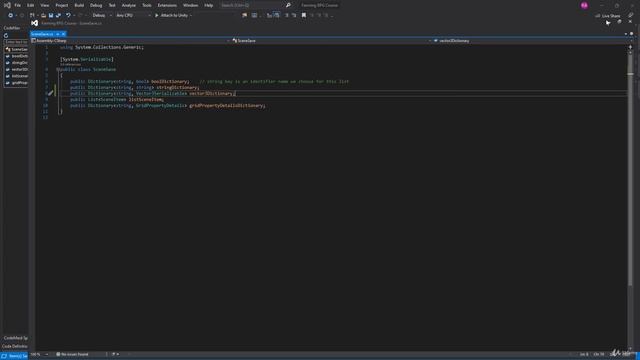This screenshot has width=640, height=360.
Task: Click vector3Dictionary in the code line
Action: pyautogui.click(x=211, y=93)
